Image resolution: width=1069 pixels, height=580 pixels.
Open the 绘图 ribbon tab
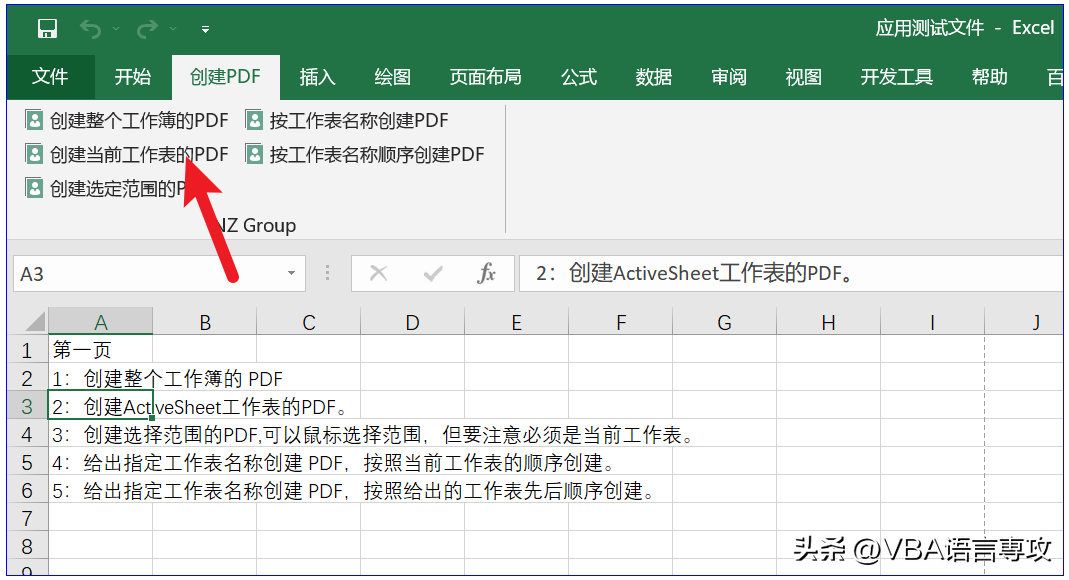point(393,77)
